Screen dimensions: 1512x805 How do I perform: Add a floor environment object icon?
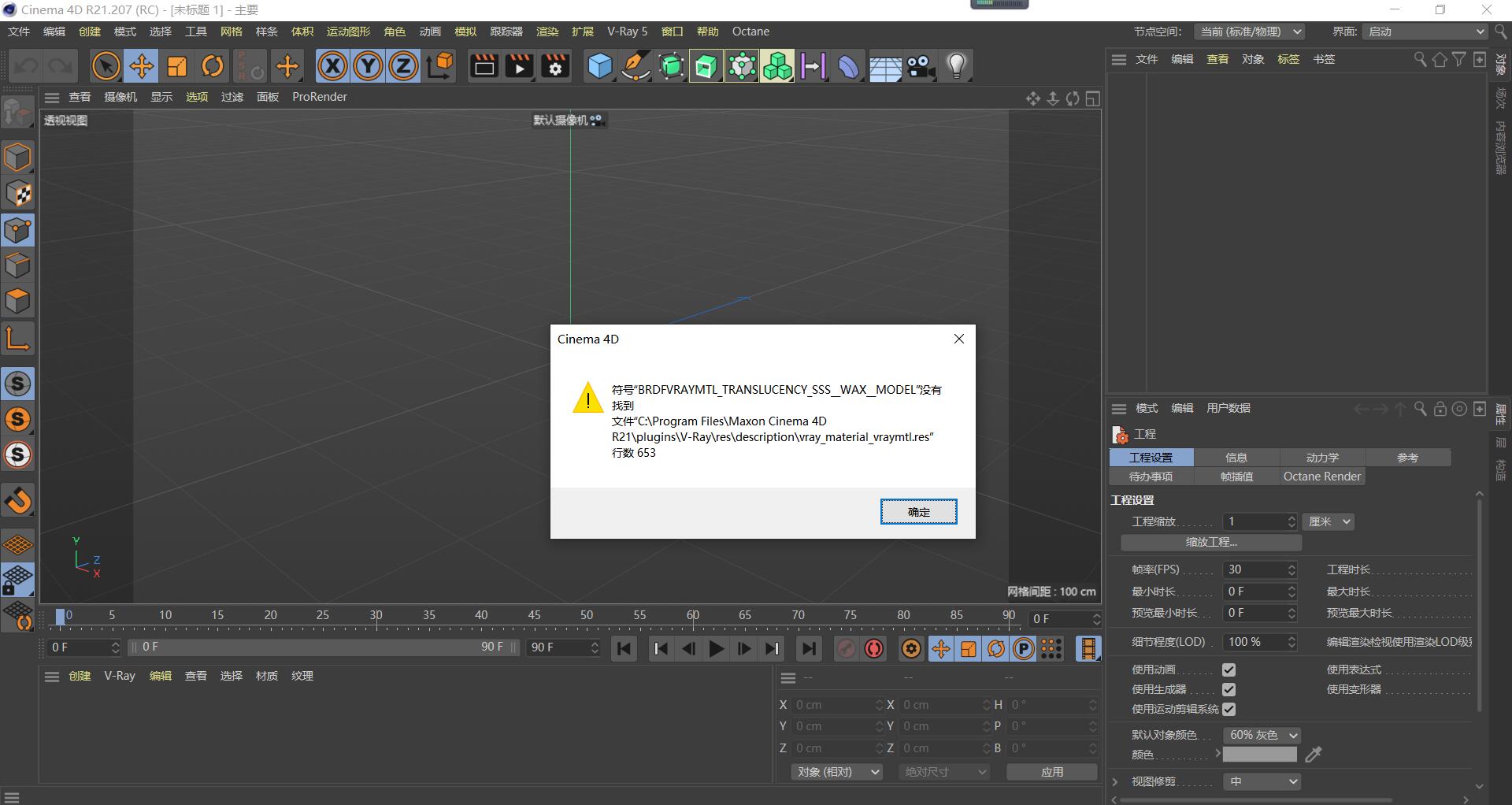pyautogui.click(x=884, y=66)
